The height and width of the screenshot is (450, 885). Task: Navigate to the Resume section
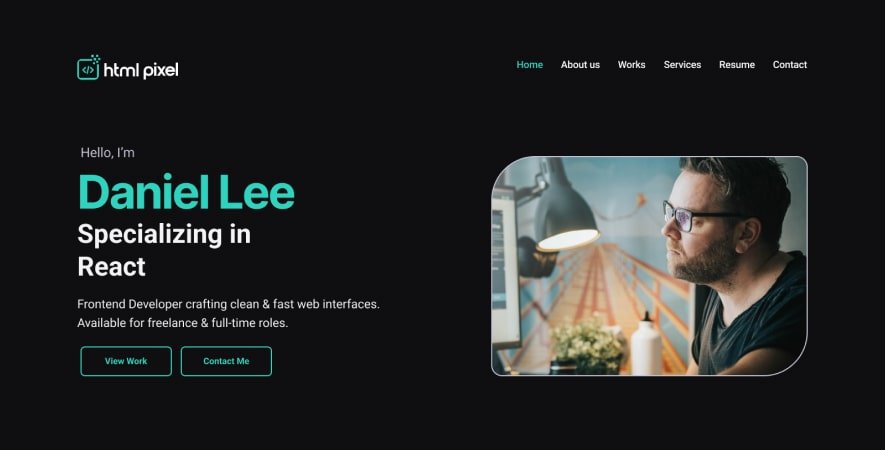[x=737, y=65]
